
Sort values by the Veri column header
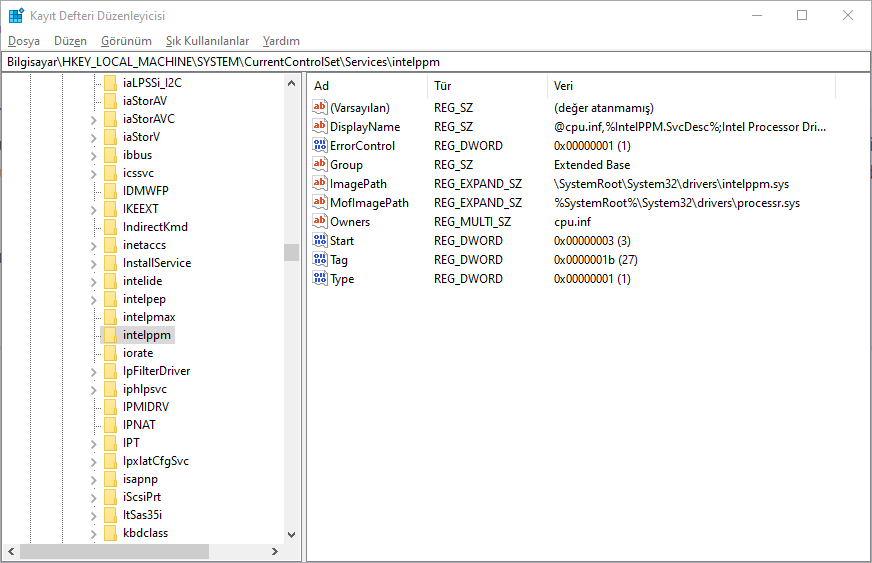click(691, 86)
